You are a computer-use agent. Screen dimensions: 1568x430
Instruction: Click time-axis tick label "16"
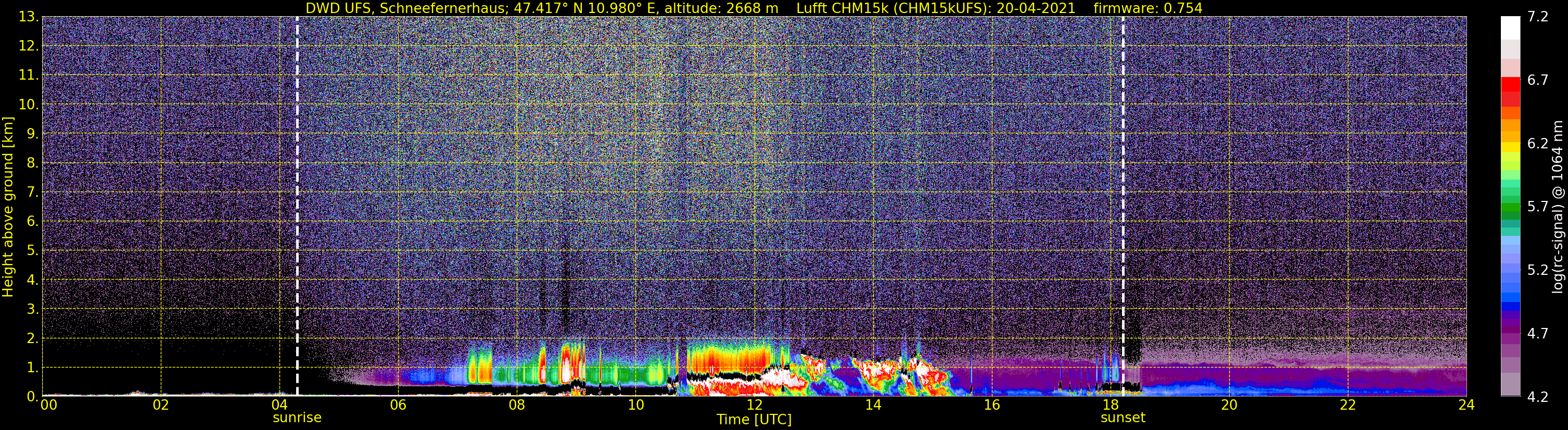[x=991, y=406]
